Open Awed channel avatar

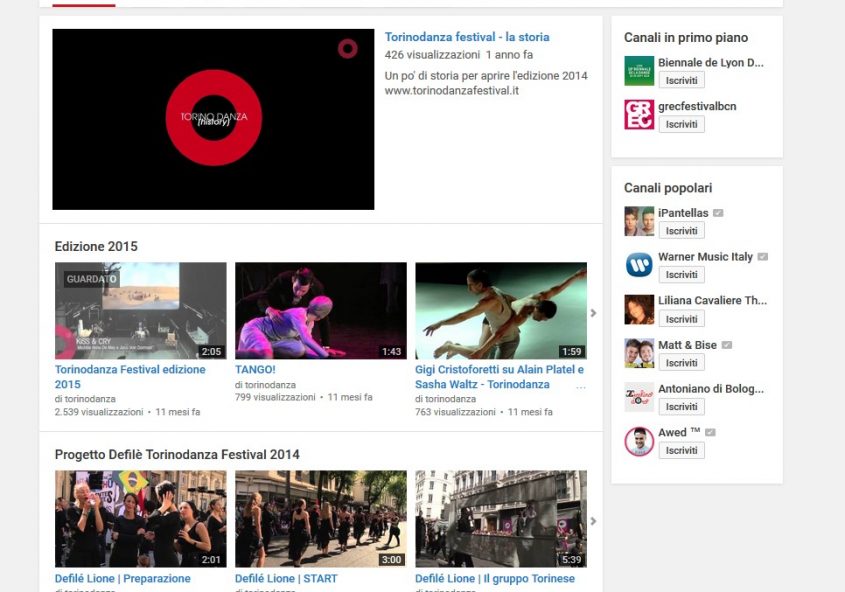tap(639, 441)
